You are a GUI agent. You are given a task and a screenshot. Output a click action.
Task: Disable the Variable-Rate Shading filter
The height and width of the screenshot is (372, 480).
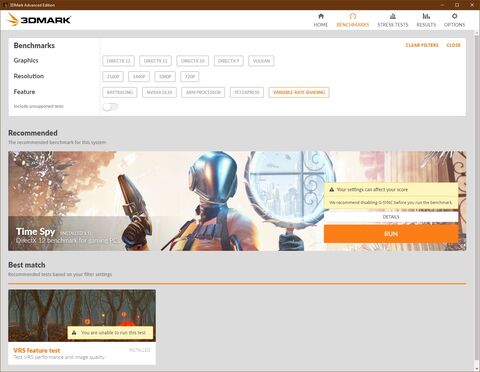click(299, 92)
